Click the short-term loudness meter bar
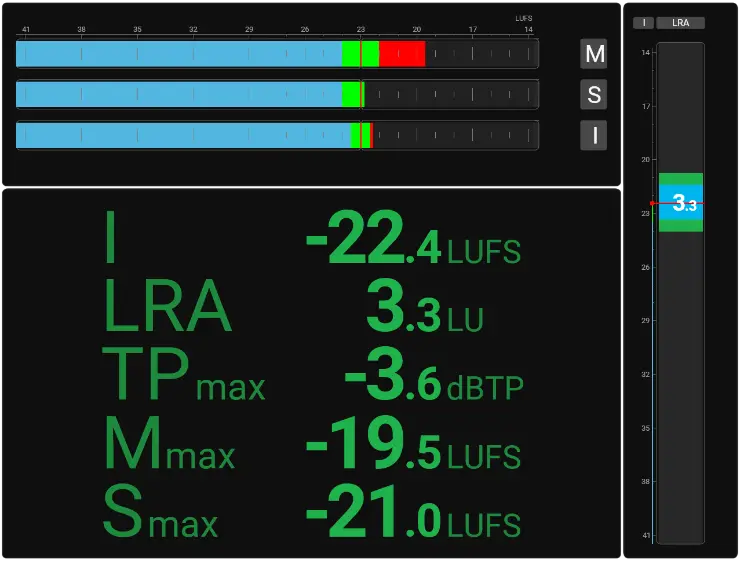Image resolution: width=740 pixels, height=561 pixels. tap(277, 95)
